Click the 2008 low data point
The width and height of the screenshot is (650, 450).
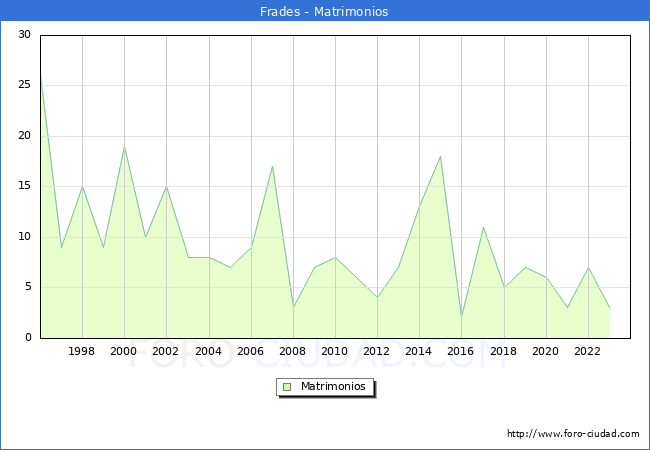293,307
